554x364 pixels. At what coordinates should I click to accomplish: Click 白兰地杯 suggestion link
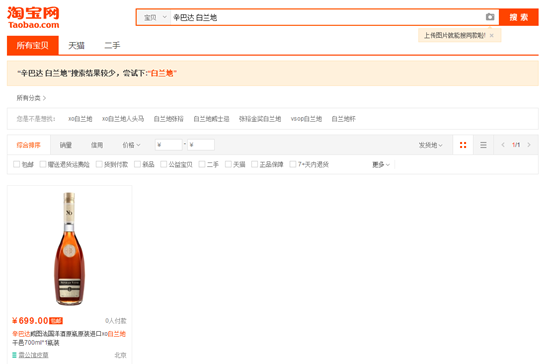[x=343, y=119]
